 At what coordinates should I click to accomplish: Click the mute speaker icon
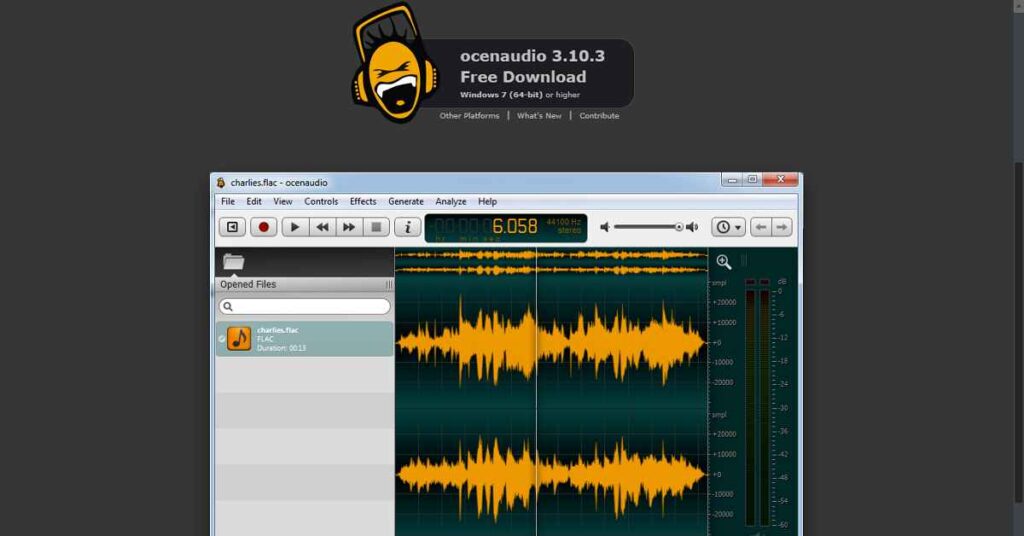[605, 227]
